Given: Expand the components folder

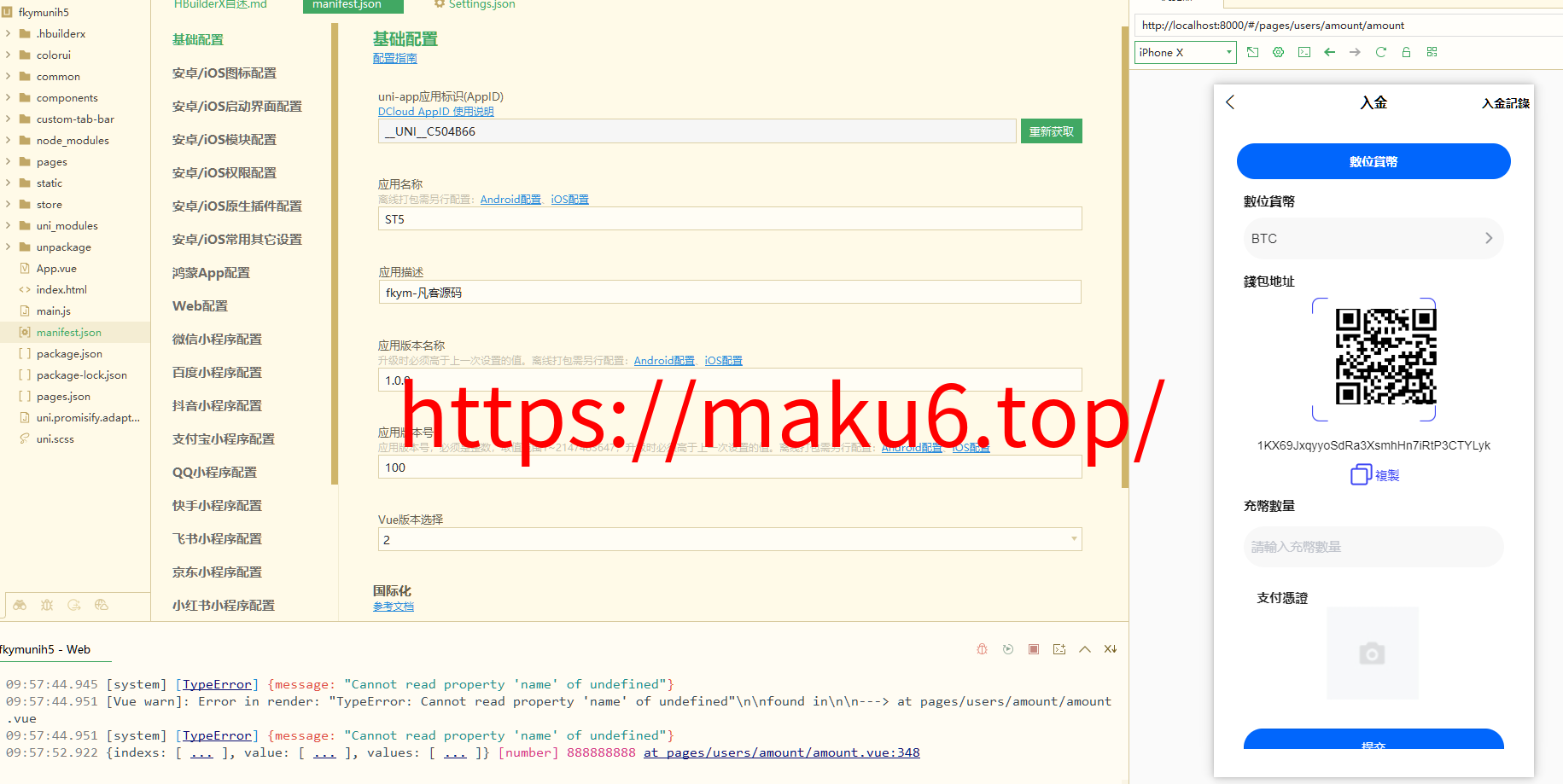Looking at the screenshot, I should pos(9,97).
